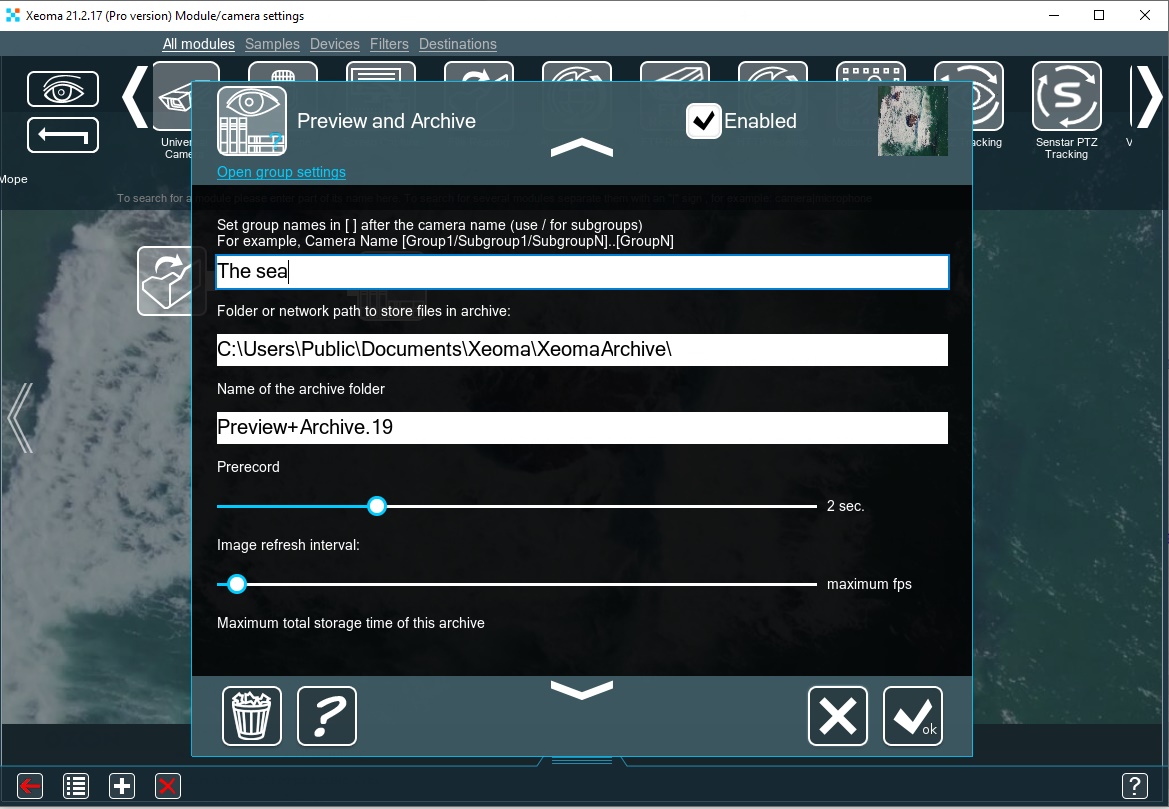Maximize the Xeoma window
The width and height of the screenshot is (1169, 809).
click(1099, 16)
